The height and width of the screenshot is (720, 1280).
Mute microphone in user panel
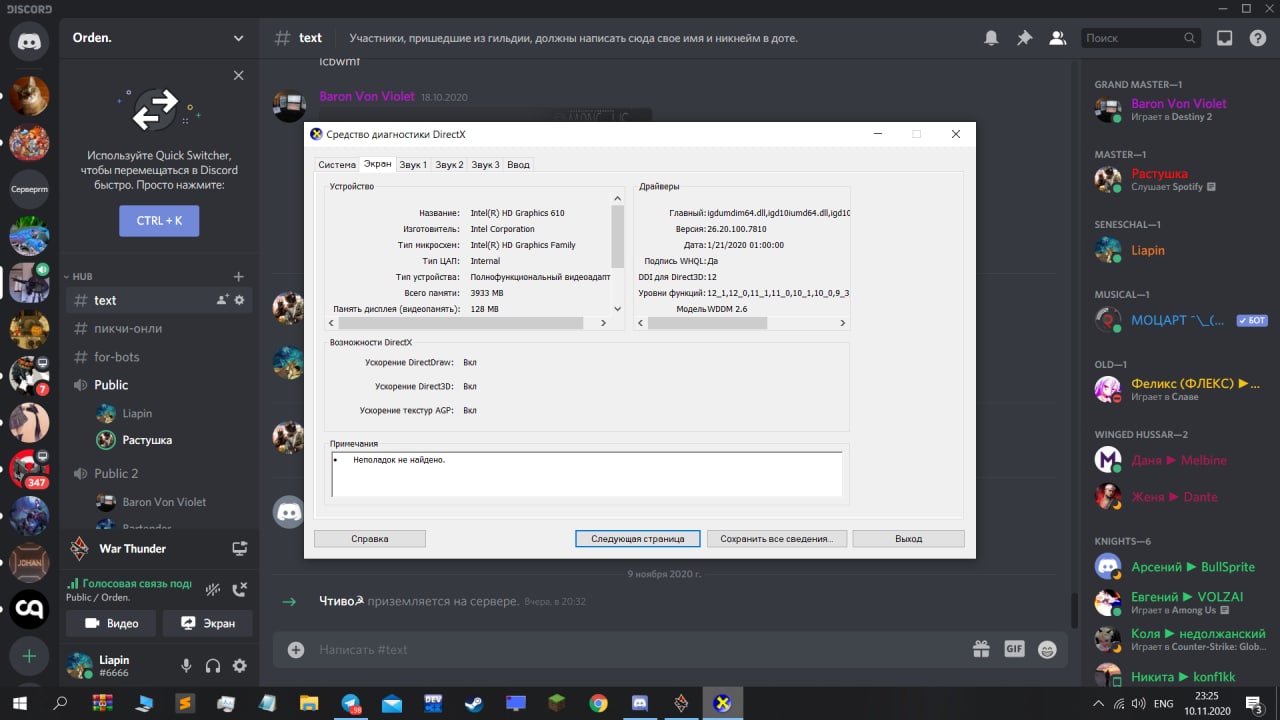[186, 666]
